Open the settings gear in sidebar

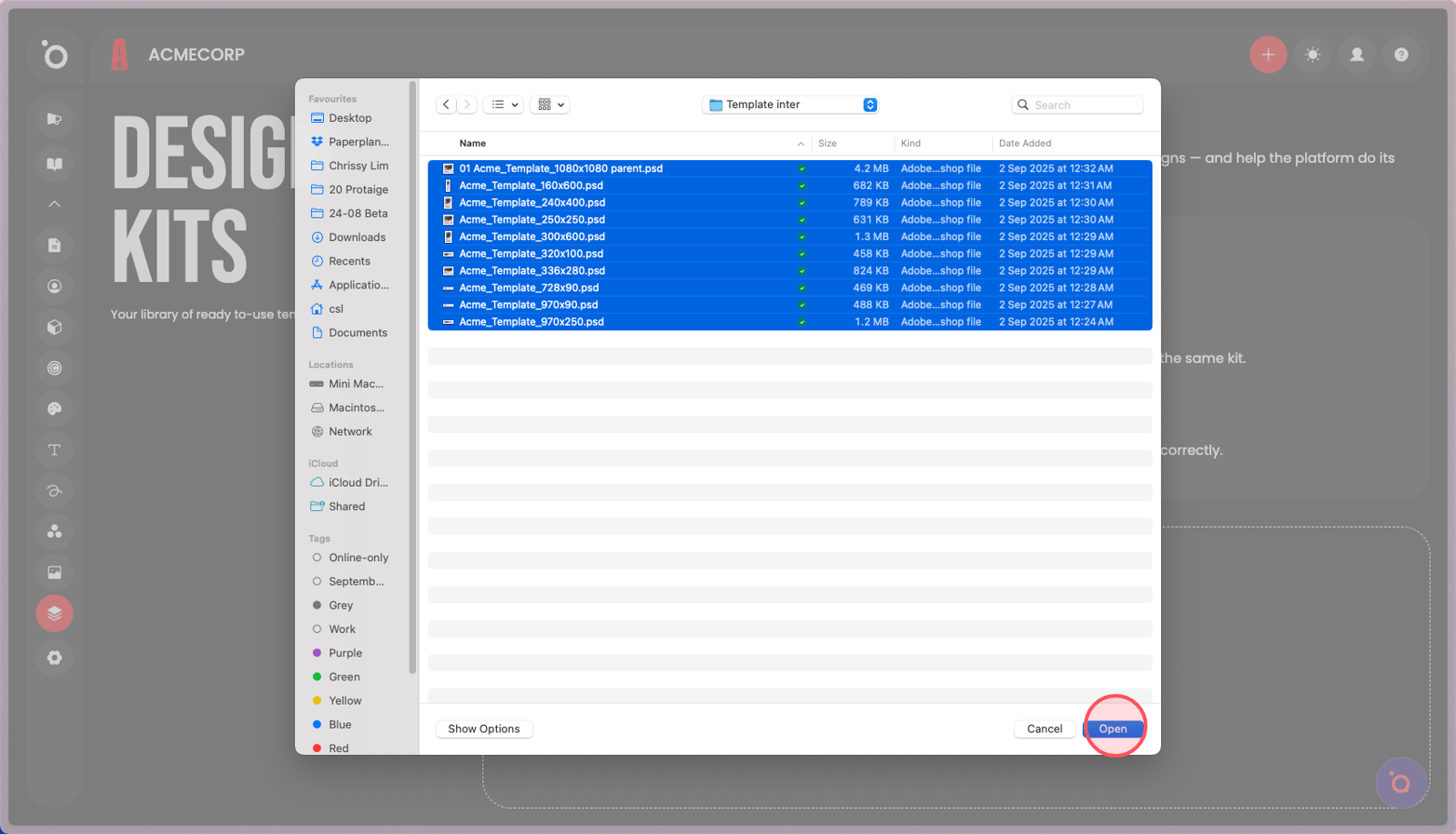pyautogui.click(x=55, y=658)
